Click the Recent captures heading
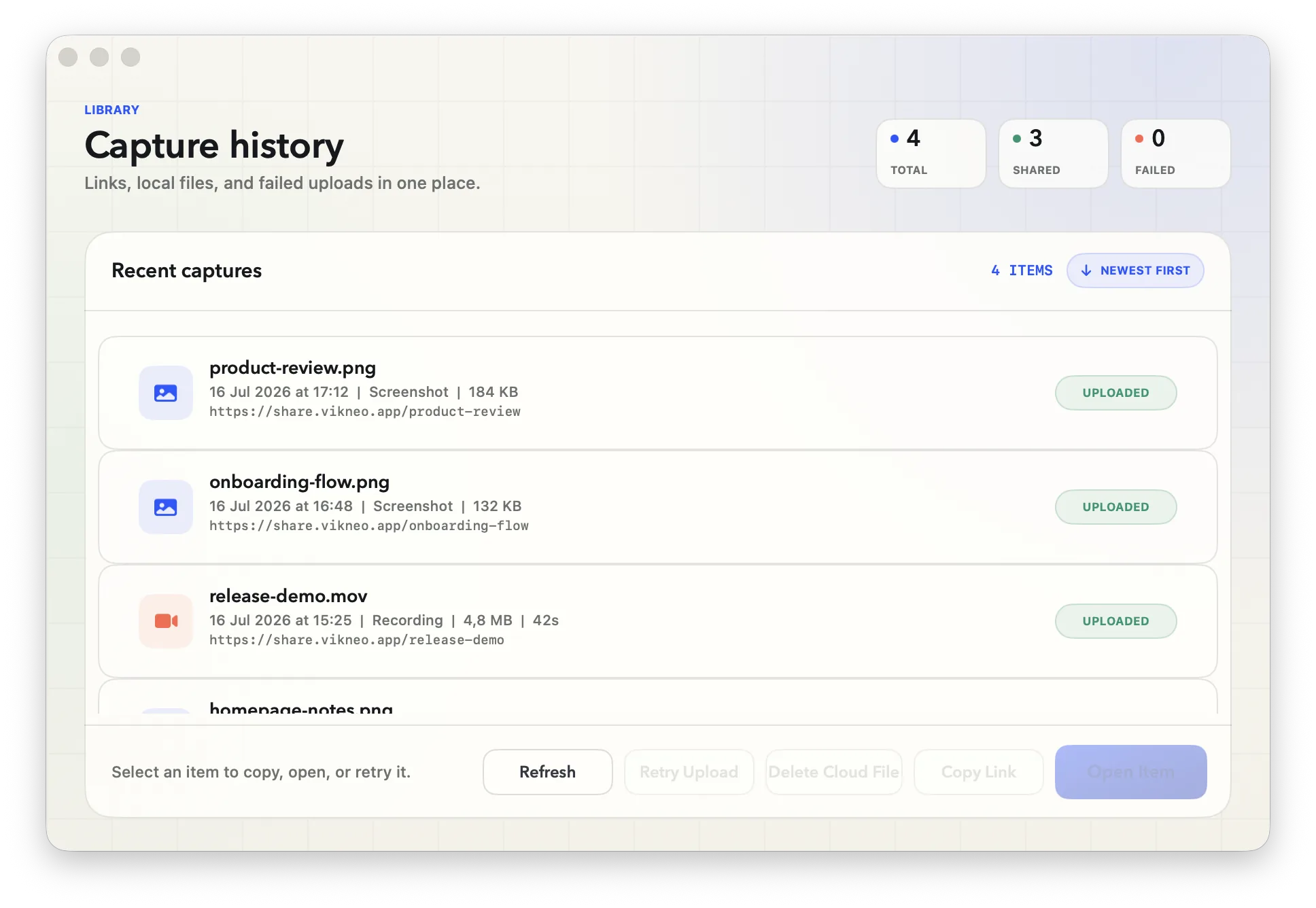The height and width of the screenshot is (908, 1316). click(x=186, y=270)
